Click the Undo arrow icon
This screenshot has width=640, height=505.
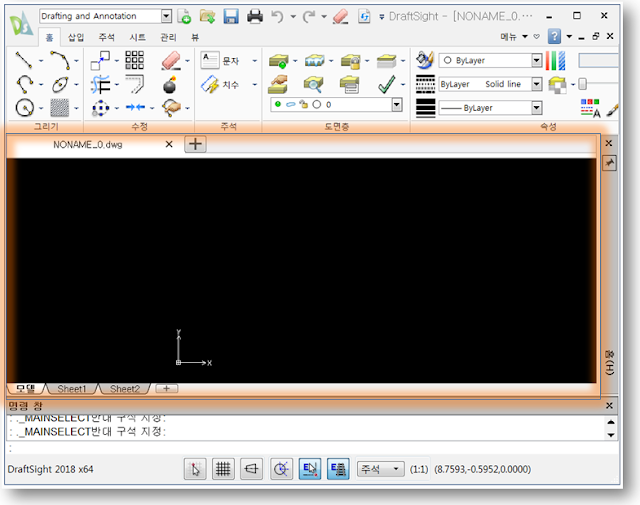(x=278, y=17)
